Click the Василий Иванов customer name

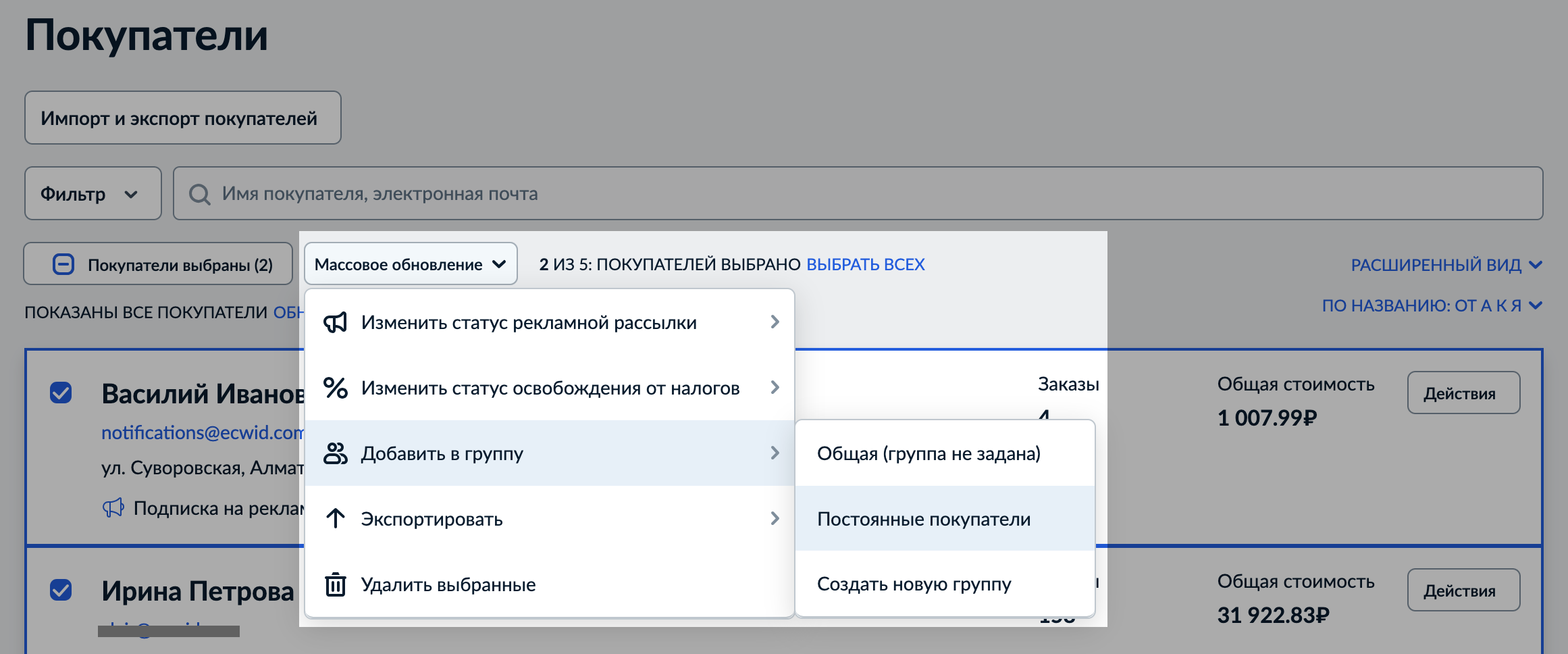point(203,393)
